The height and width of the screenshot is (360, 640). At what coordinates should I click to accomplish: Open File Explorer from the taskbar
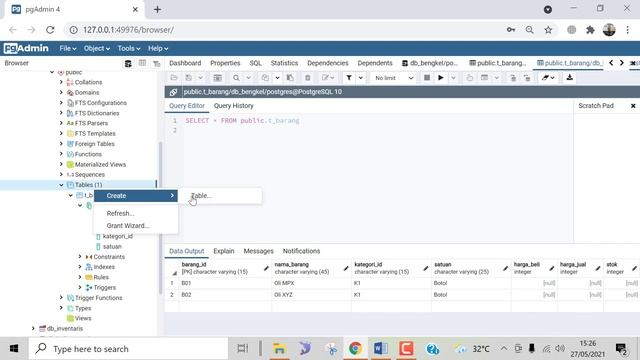[x=280, y=349]
